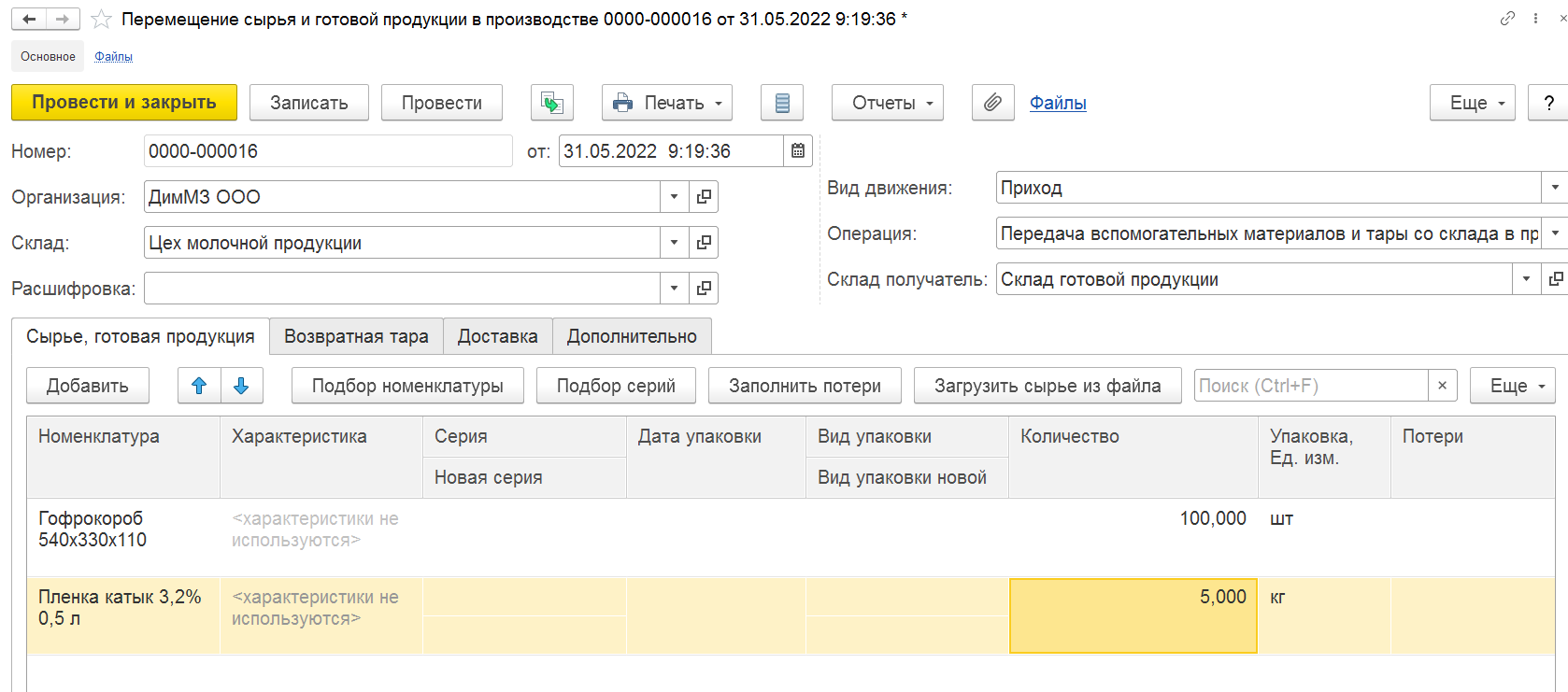The height and width of the screenshot is (692, 1568).
Task: Open the date calendar picker
Action: 798,151
